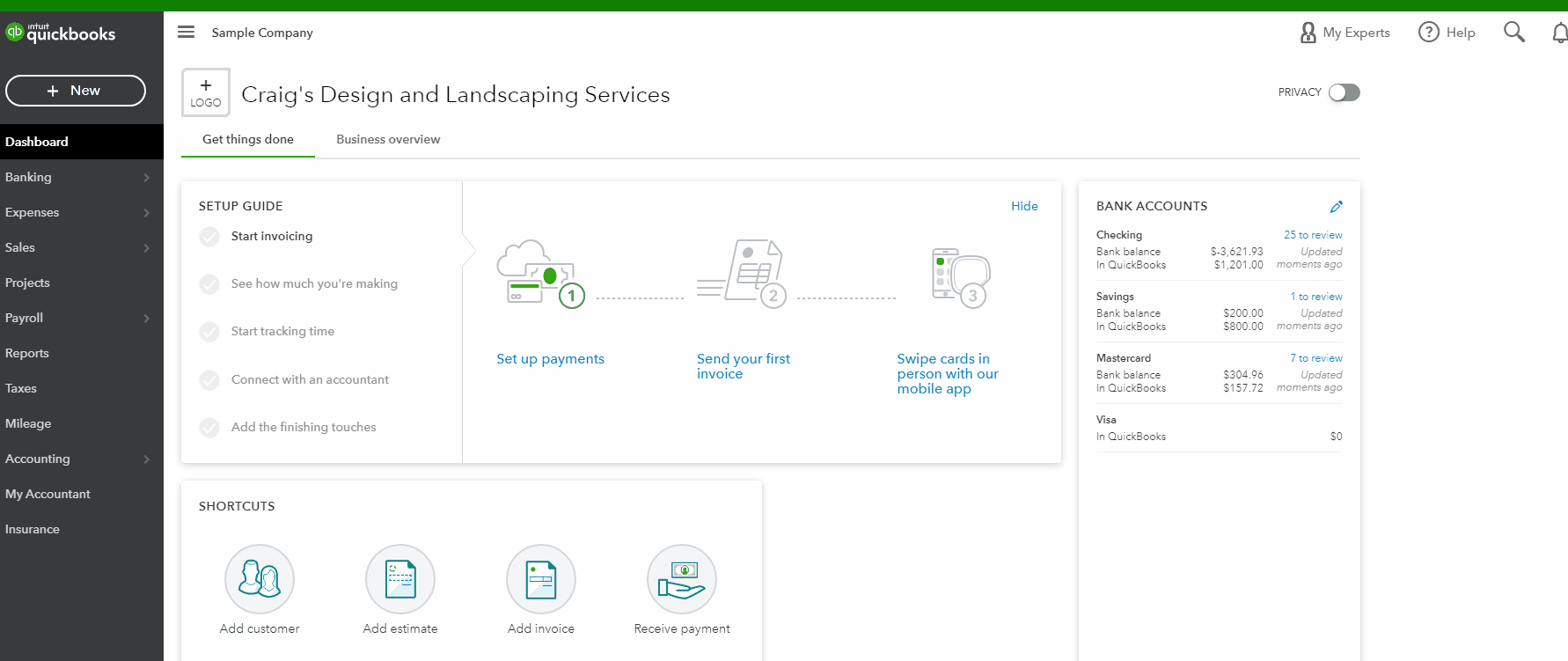The image size is (1568, 661).
Task: Click the Add estimate shortcut icon
Action: [400, 579]
